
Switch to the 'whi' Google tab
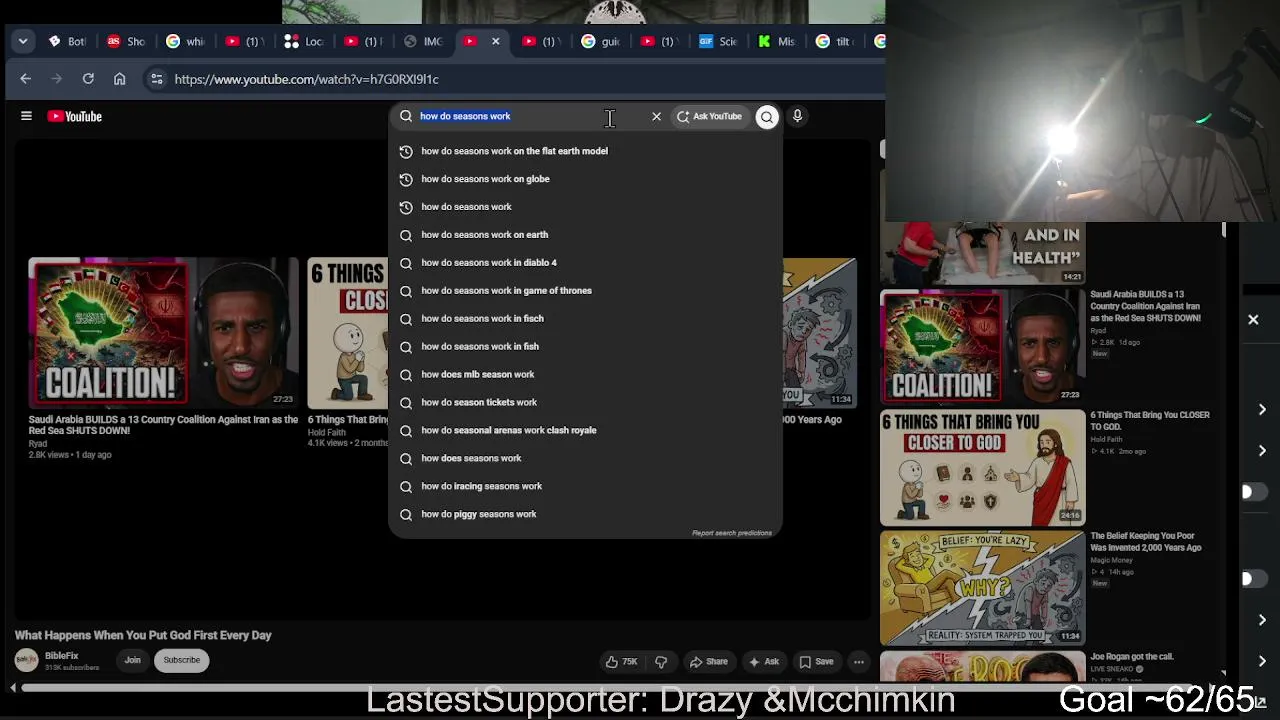point(185,41)
